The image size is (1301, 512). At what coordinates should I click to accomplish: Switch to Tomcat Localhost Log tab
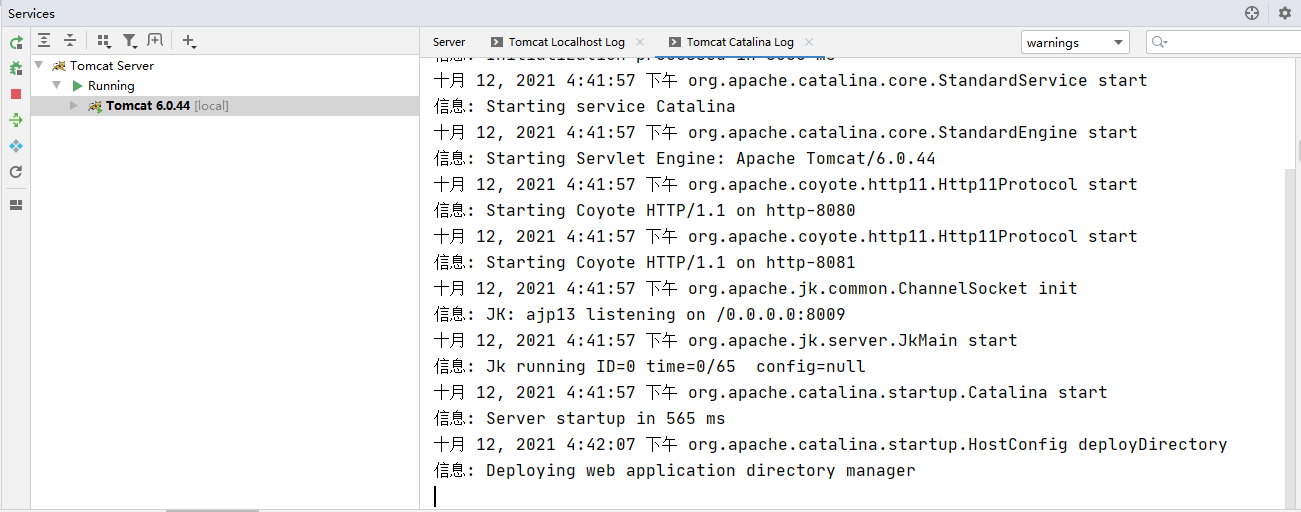pos(567,42)
